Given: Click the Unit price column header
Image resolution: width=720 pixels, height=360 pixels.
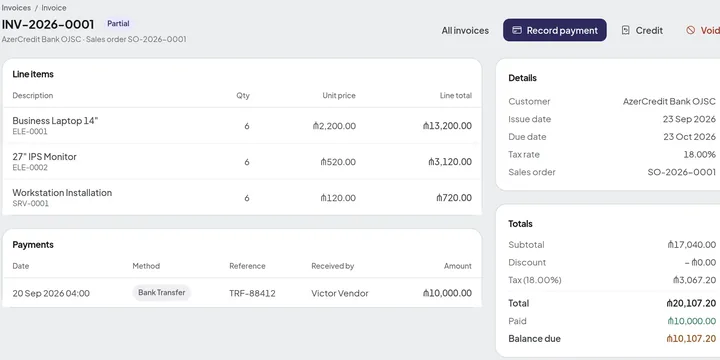Looking at the screenshot, I should pyautogui.click(x=339, y=96).
